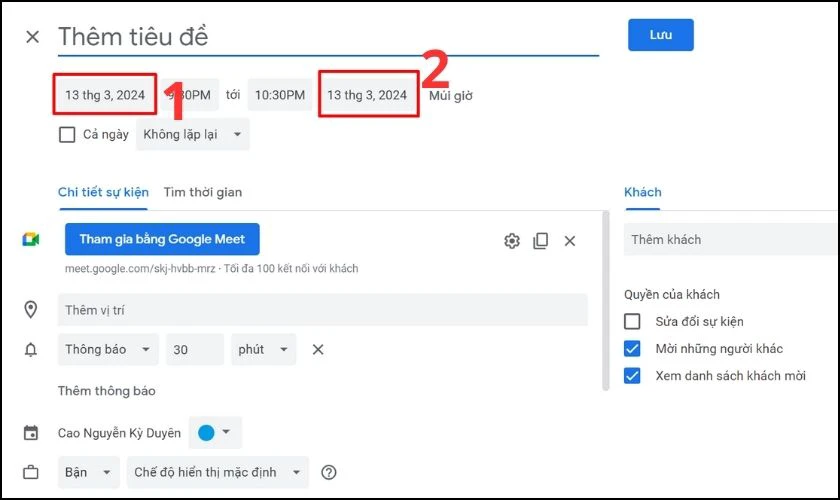Remove the Google Meet conferencing
Image resolution: width=840 pixels, height=500 pixels.
(570, 241)
